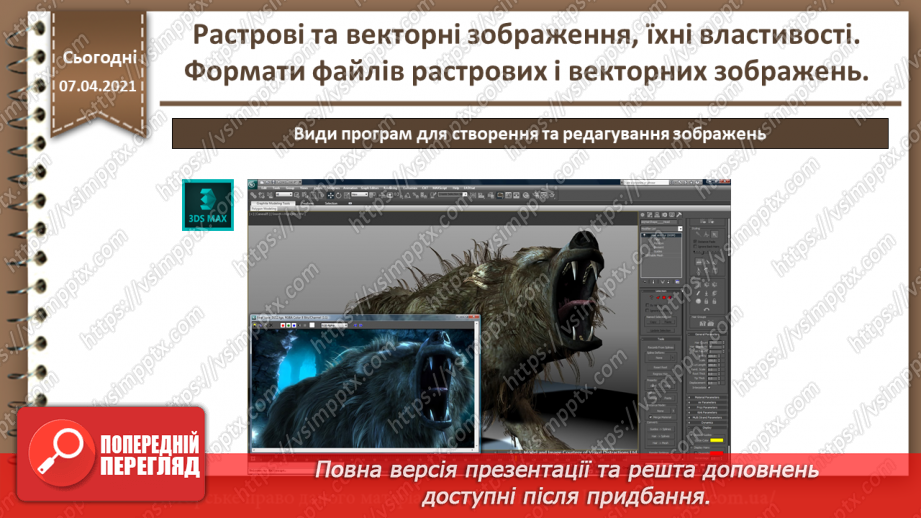Choose the Select and Link tool
Viewport: 921px width, 518px height.
coord(253,196)
